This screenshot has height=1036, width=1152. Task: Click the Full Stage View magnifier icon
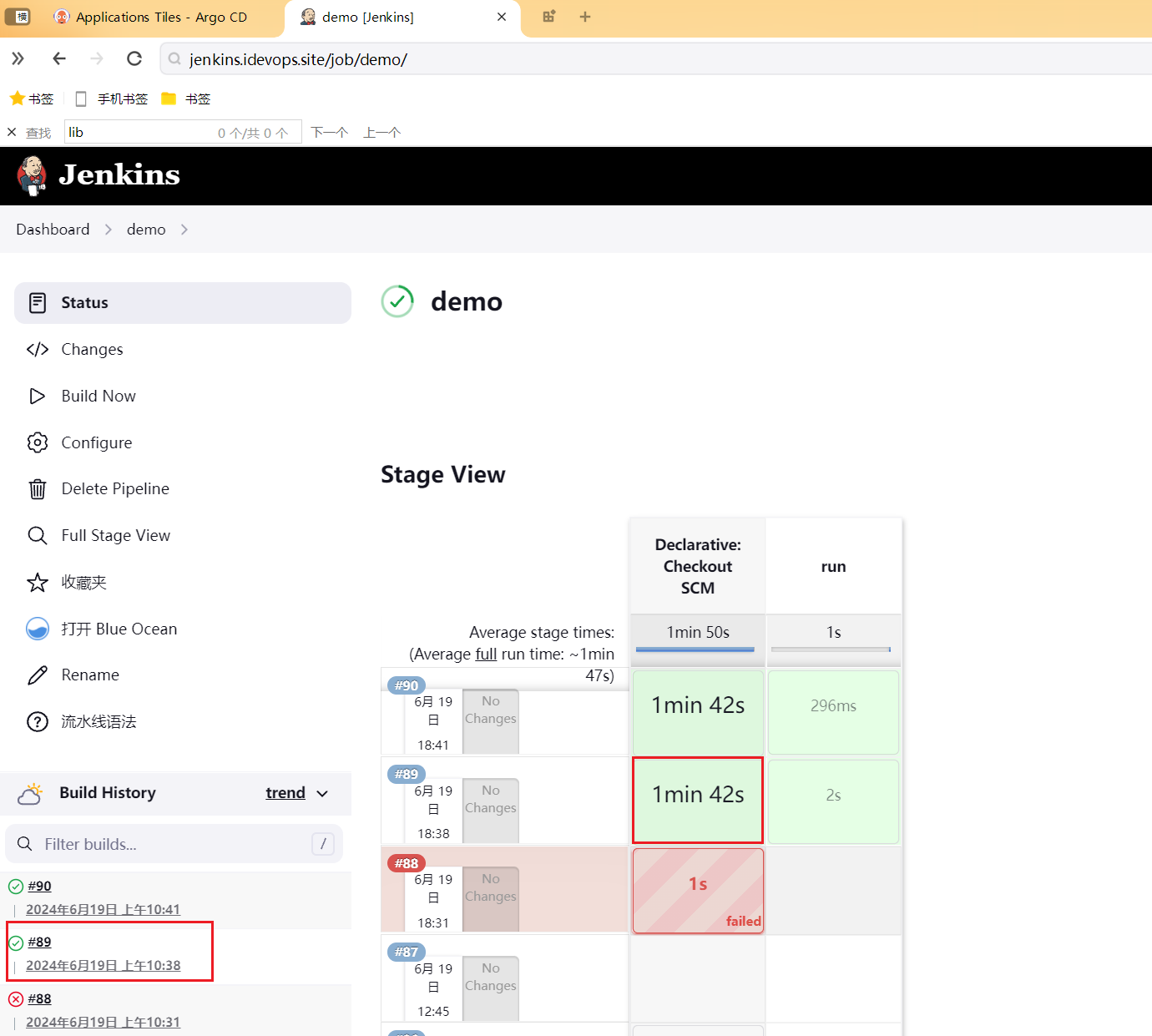tap(38, 536)
